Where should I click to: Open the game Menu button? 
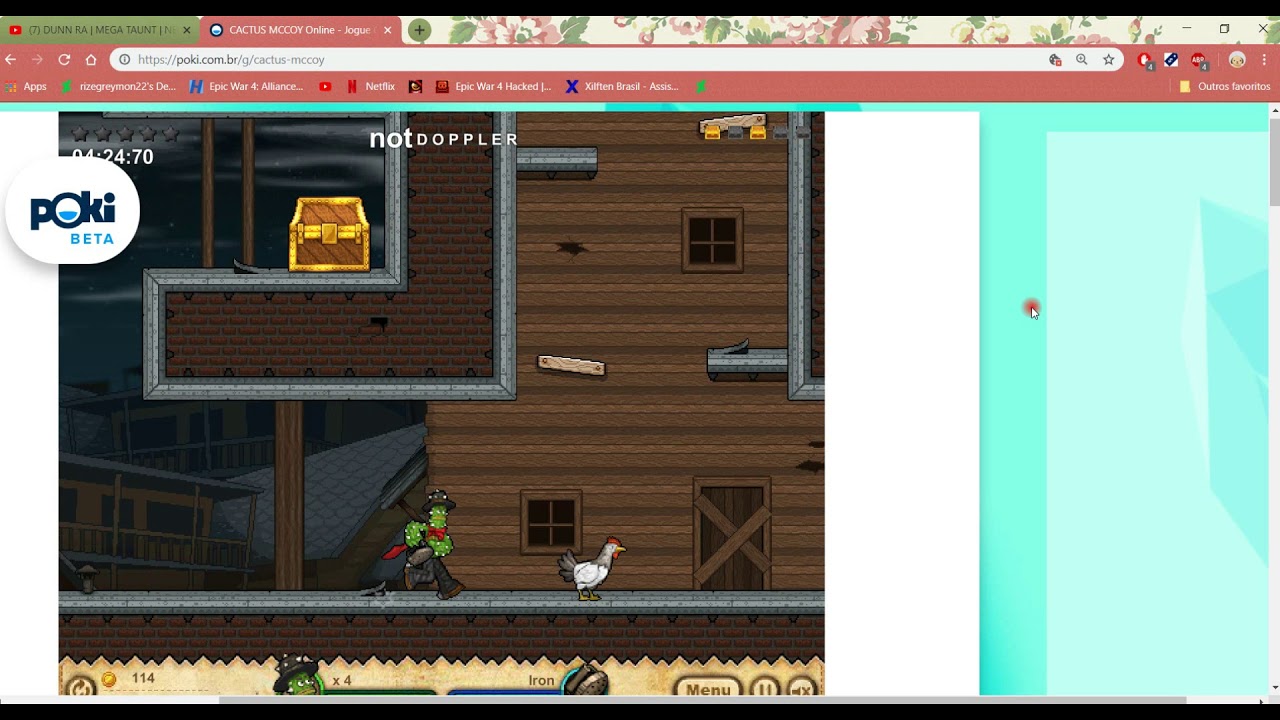pyautogui.click(x=708, y=688)
